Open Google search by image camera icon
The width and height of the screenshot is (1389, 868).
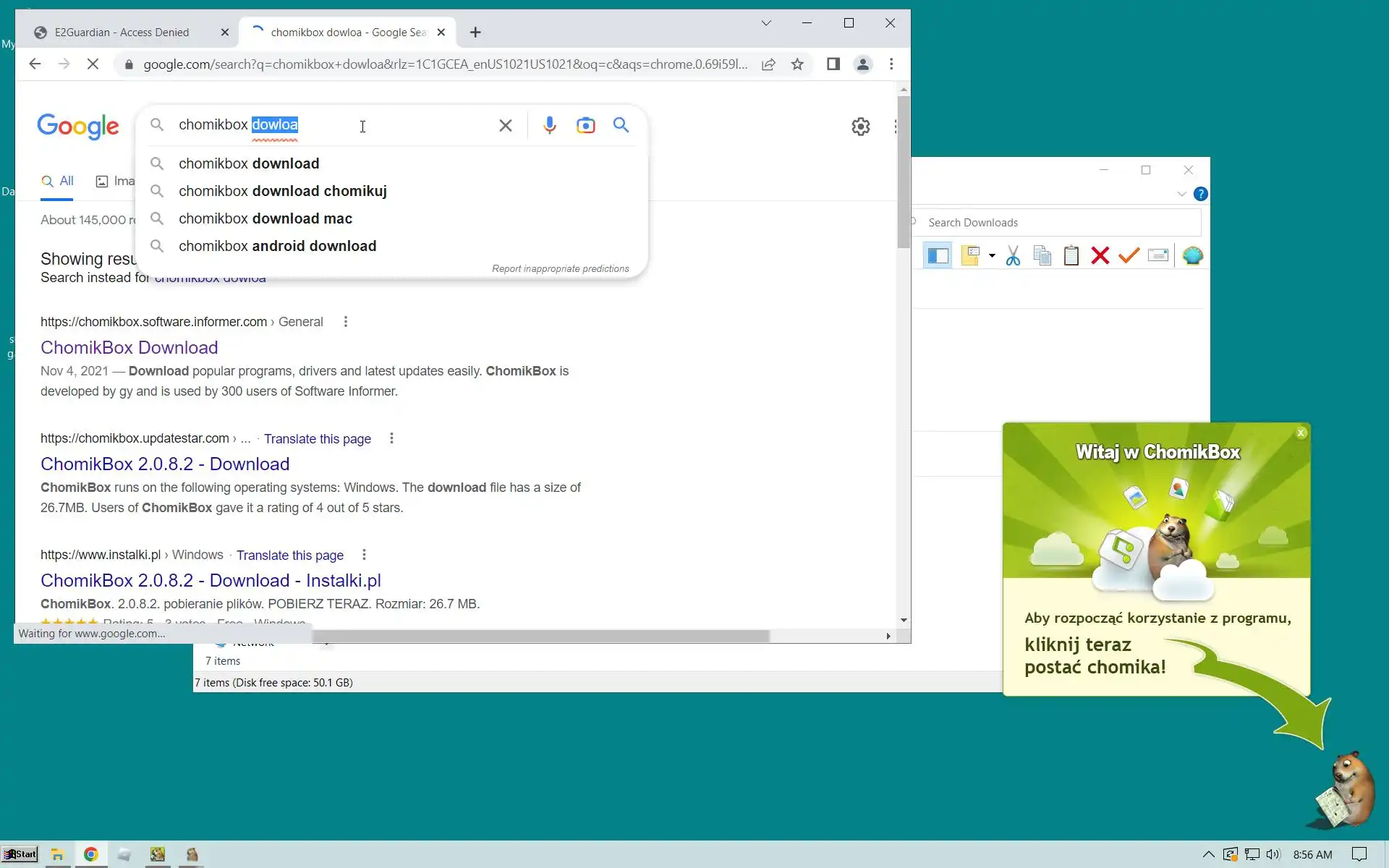(585, 125)
